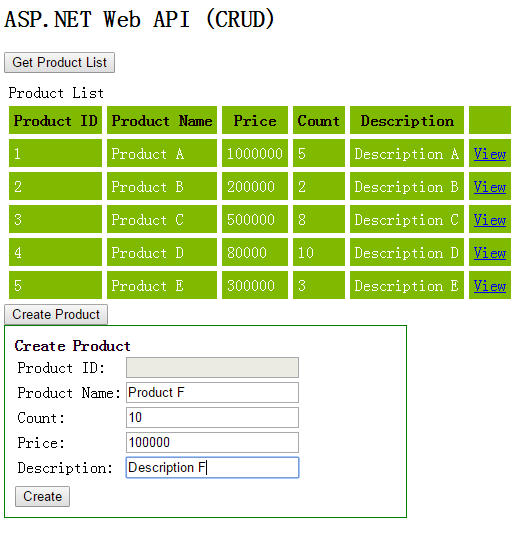Open View link for Product A

click(490, 154)
